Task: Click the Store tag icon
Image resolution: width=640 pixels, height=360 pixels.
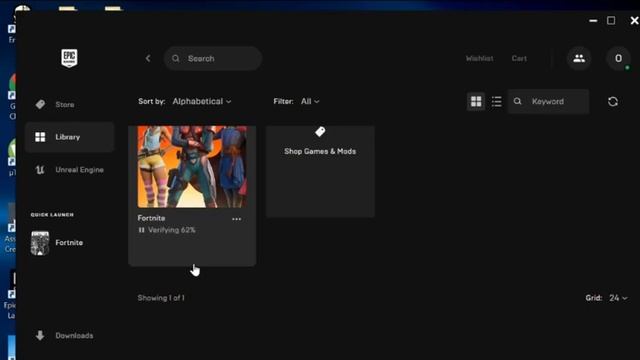Action: pyautogui.click(x=40, y=104)
